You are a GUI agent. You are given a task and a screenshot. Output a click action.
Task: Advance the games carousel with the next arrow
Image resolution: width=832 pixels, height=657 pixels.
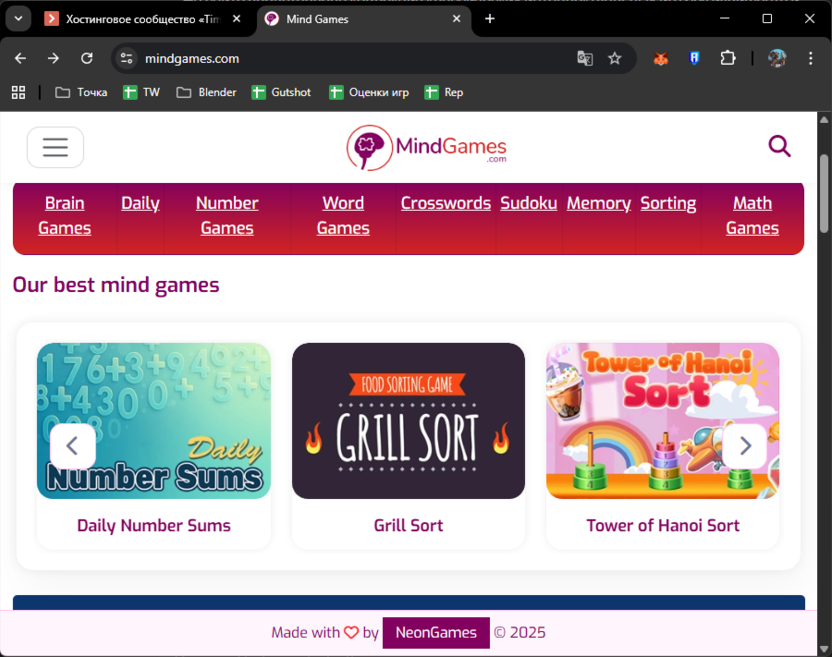click(745, 446)
